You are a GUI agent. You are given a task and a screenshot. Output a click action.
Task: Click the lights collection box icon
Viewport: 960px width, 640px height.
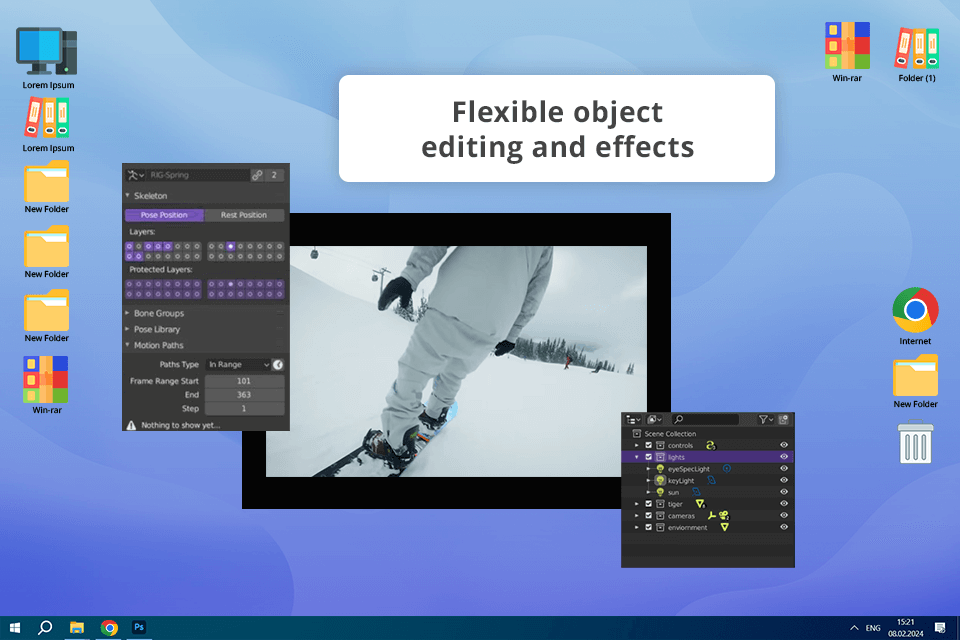[x=660, y=457]
